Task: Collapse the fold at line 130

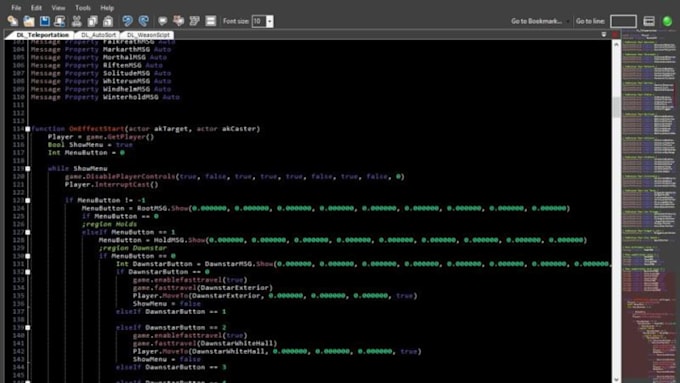Action: click(28, 256)
